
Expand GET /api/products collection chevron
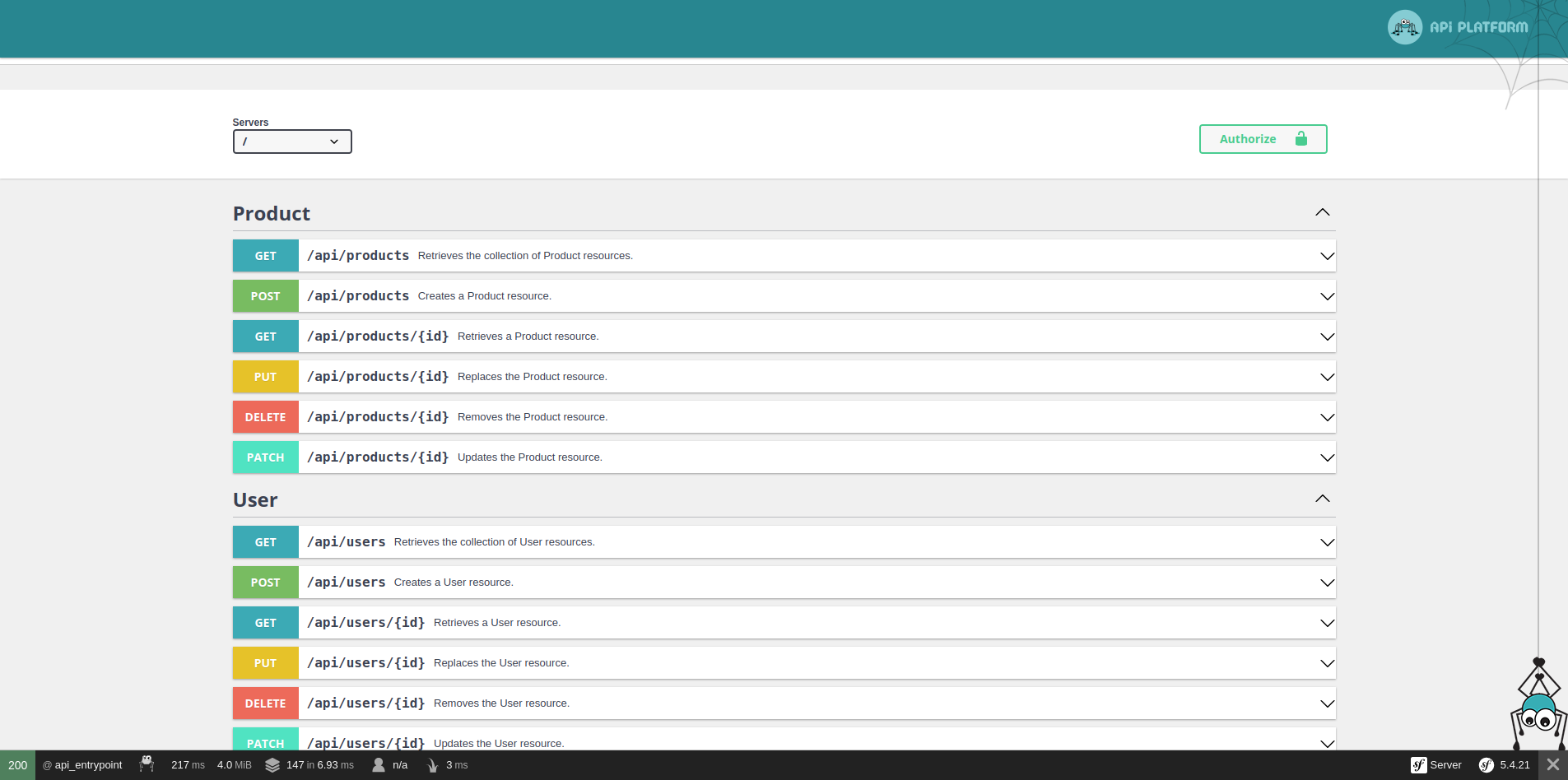click(1328, 256)
